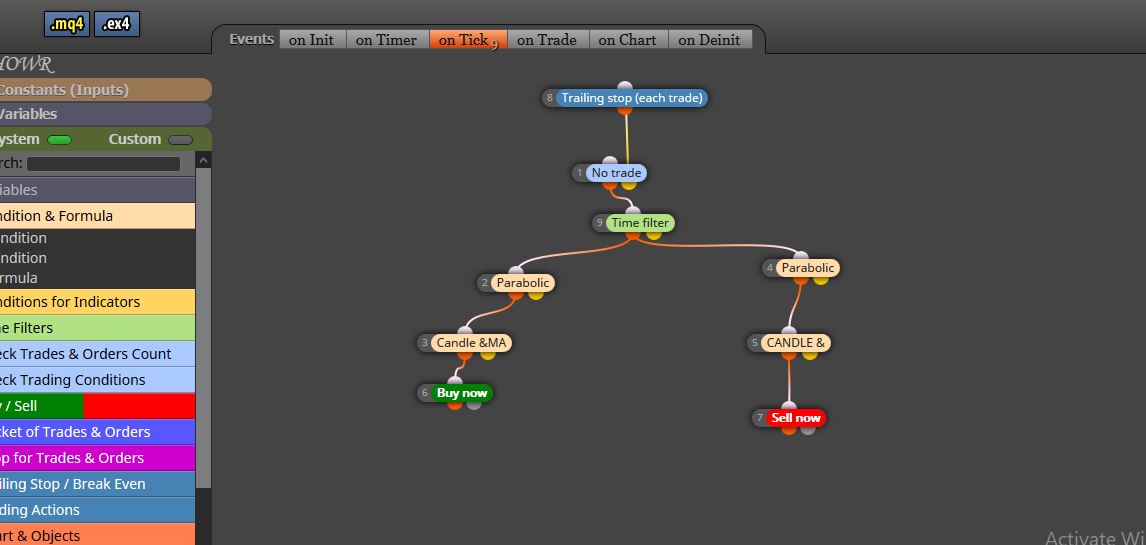Click Sell now block's gray output connector
Viewport: 1146px width, 545px height.
pos(808,429)
